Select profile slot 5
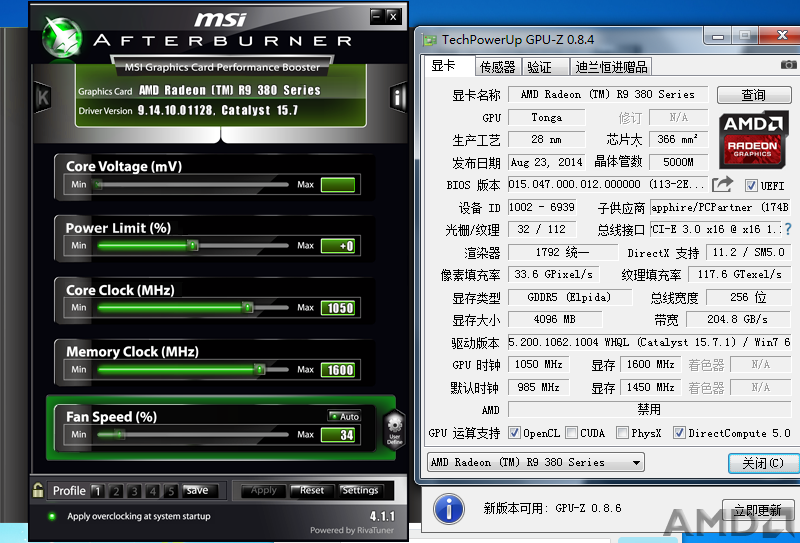Screen dimensions: 800x543 [171, 491]
